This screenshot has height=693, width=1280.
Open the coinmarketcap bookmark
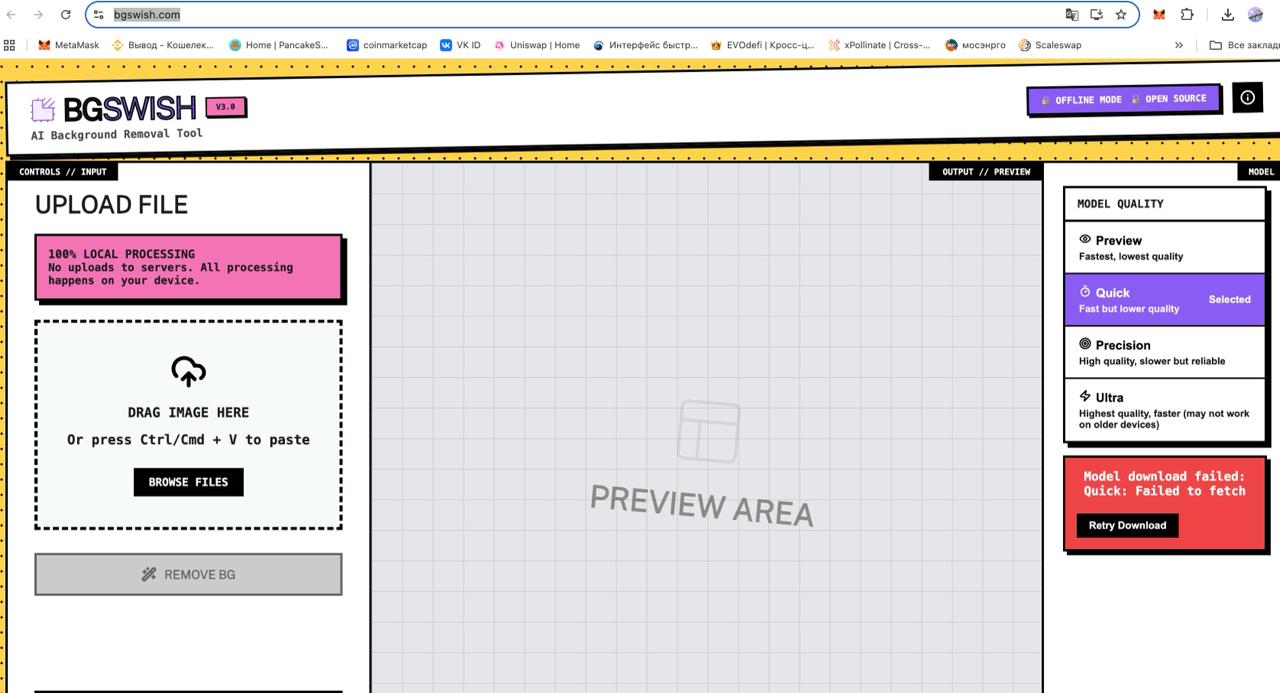pyautogui.click(x=386, y=45)
